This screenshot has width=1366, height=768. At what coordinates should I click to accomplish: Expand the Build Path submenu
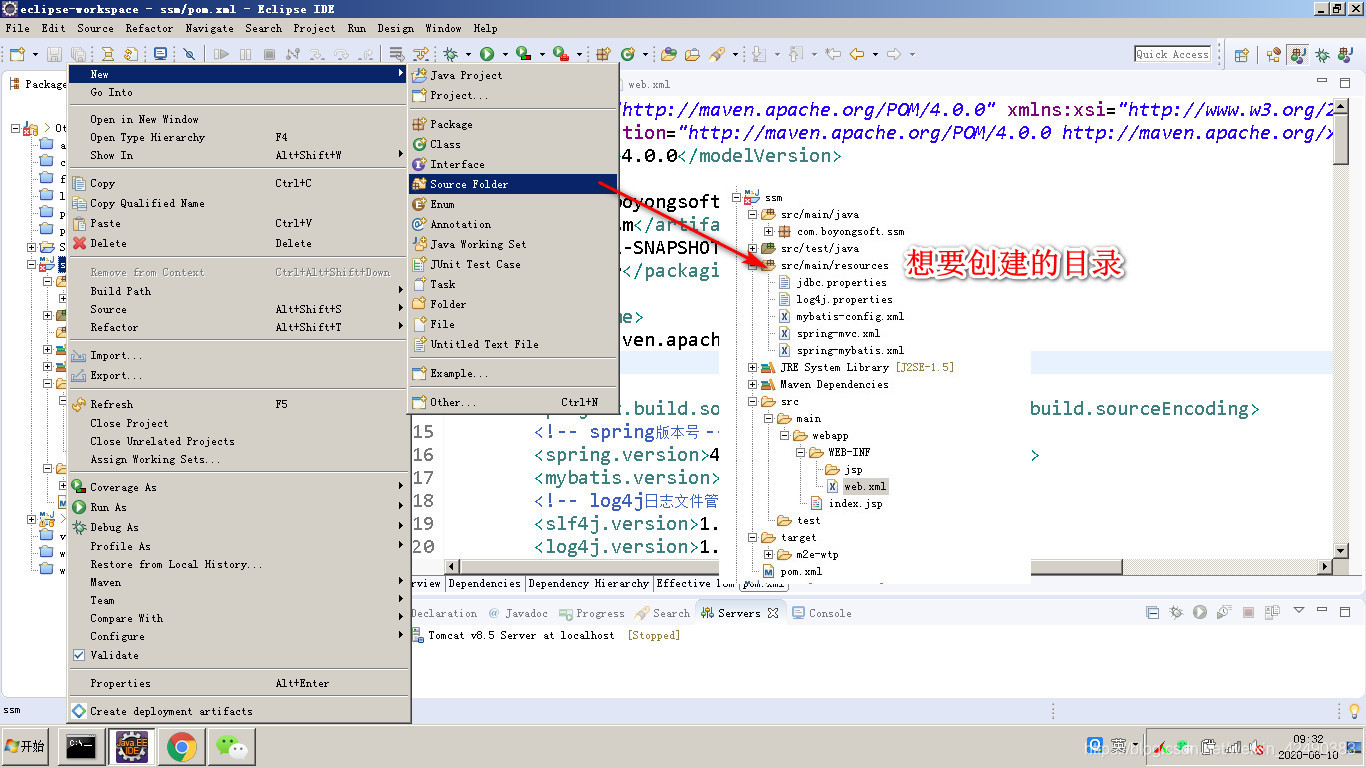tap(239, 291)
